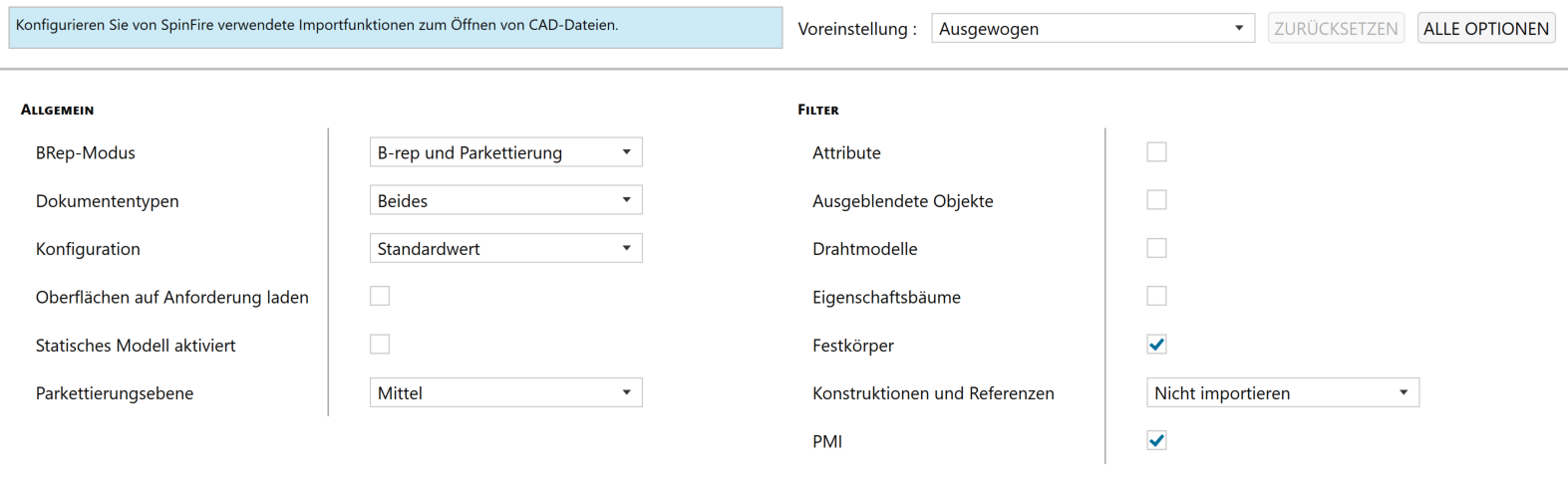1568x481 pixels.
Task: Click the arrow of the Beides dropdown
Action: click(627, 200)
